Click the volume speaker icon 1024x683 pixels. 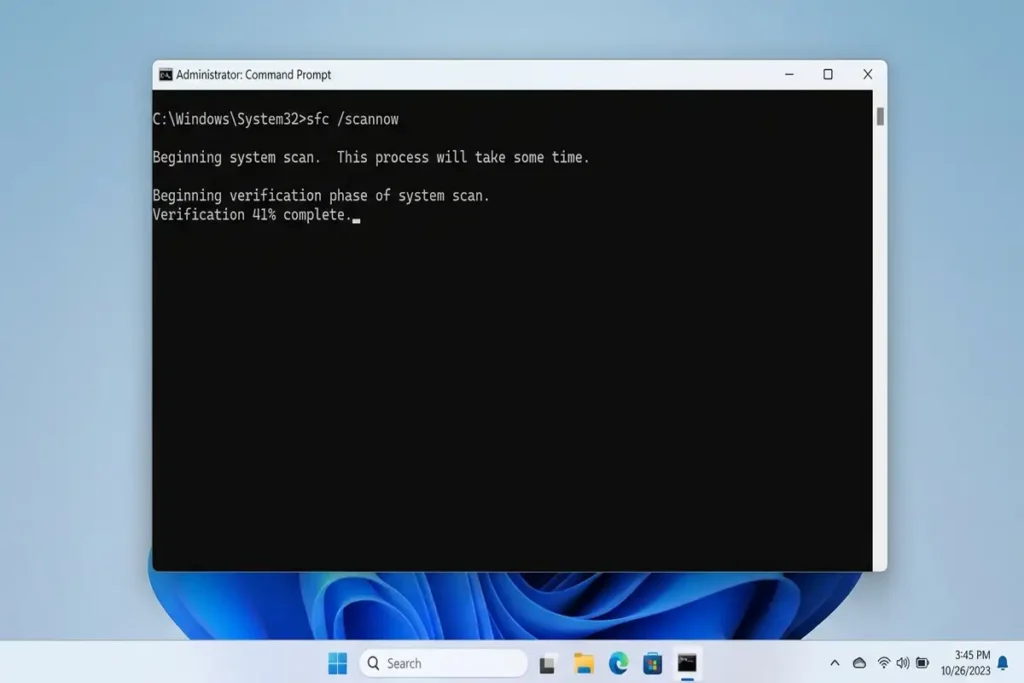click(x=903, y=663)
